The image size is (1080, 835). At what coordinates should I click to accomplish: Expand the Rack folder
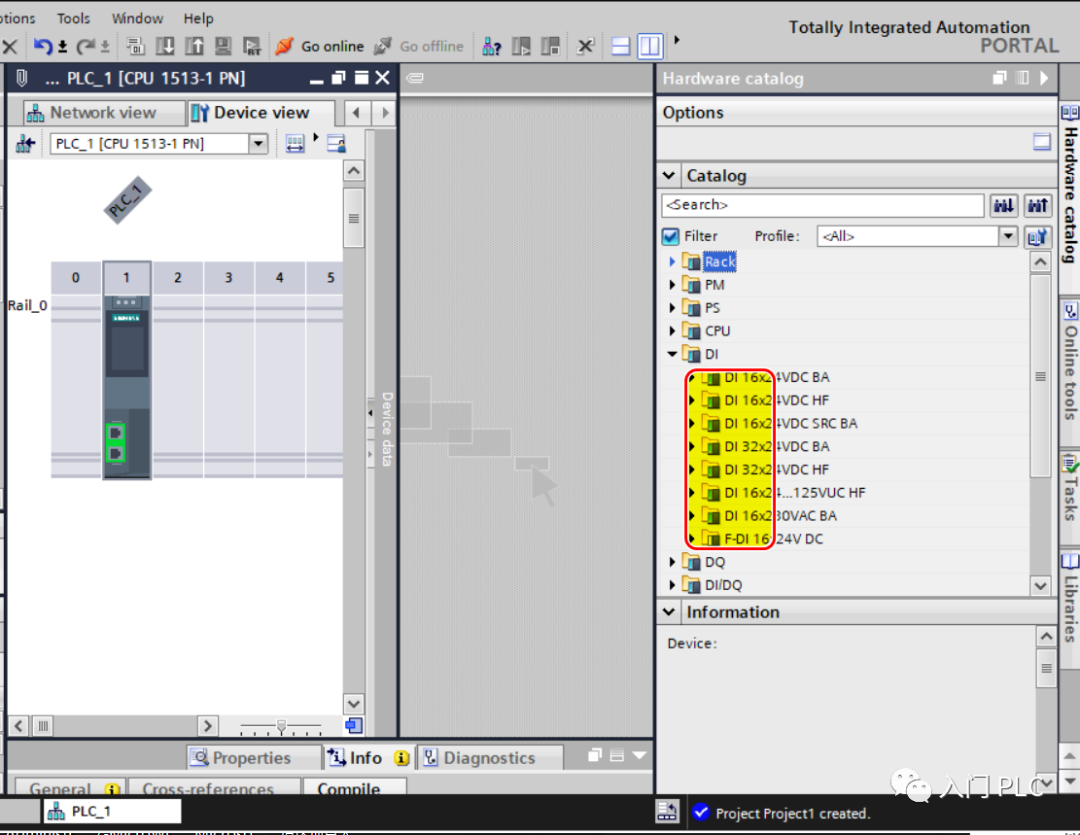[672, 262]
